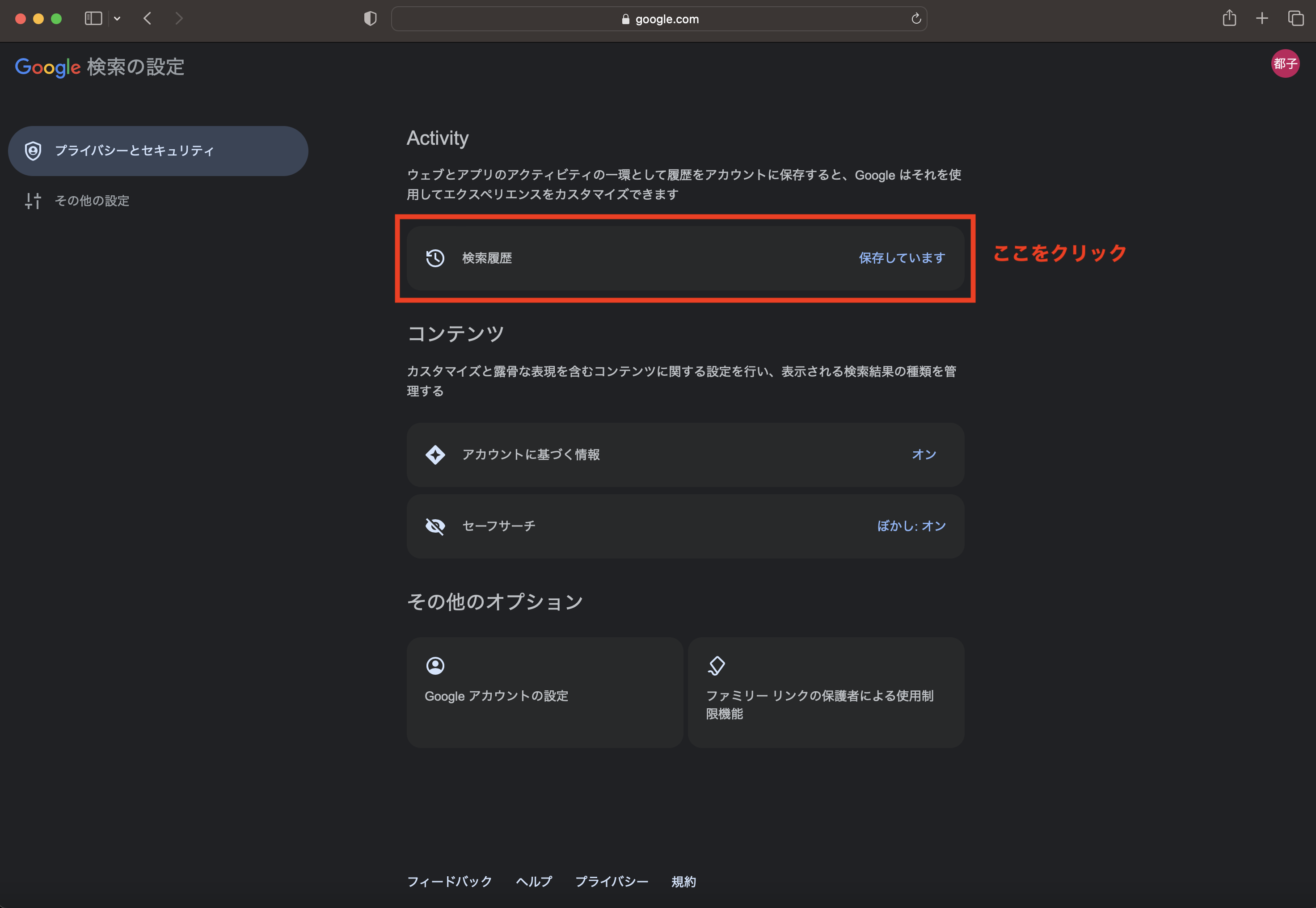Open the Safari share icon

1230,18
